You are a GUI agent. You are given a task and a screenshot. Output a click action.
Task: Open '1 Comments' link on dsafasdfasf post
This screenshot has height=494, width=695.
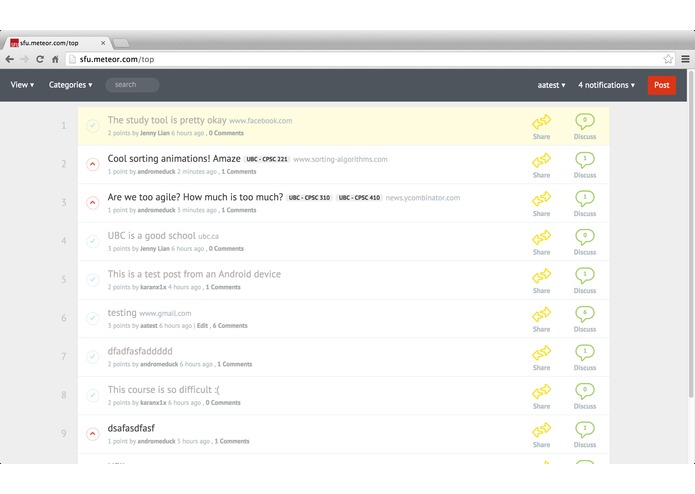coord(232,441)
